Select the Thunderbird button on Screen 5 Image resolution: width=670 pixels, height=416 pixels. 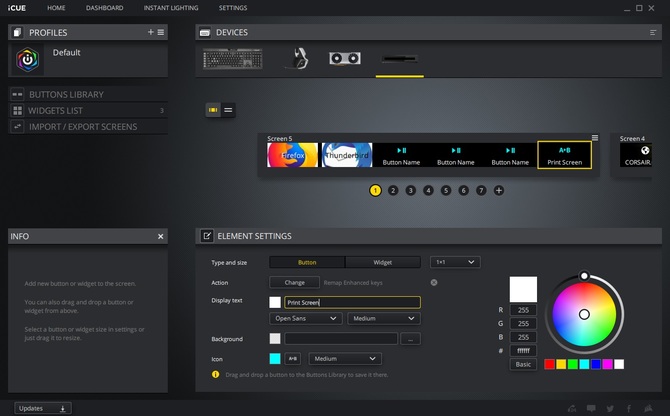pyautogui.click(x=347, y=155)
